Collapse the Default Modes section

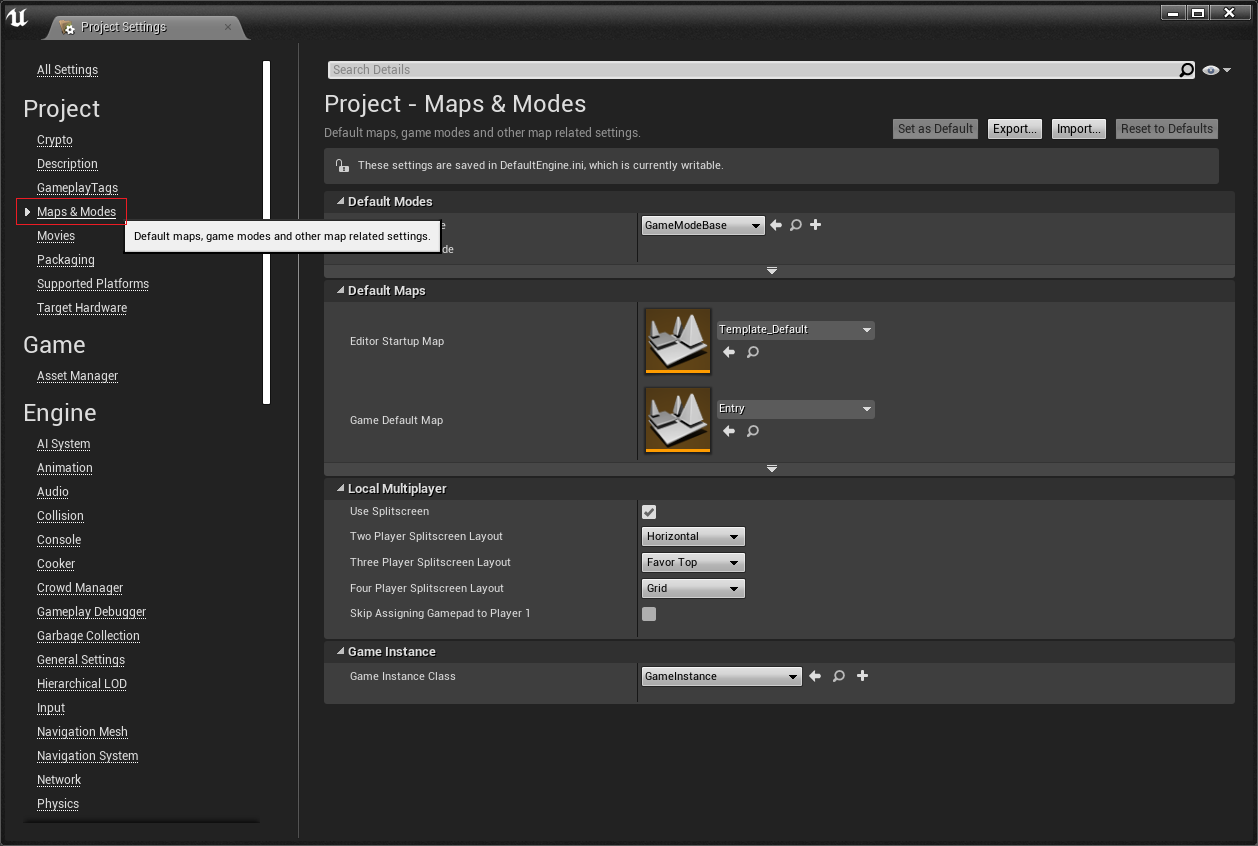(340, 202)
